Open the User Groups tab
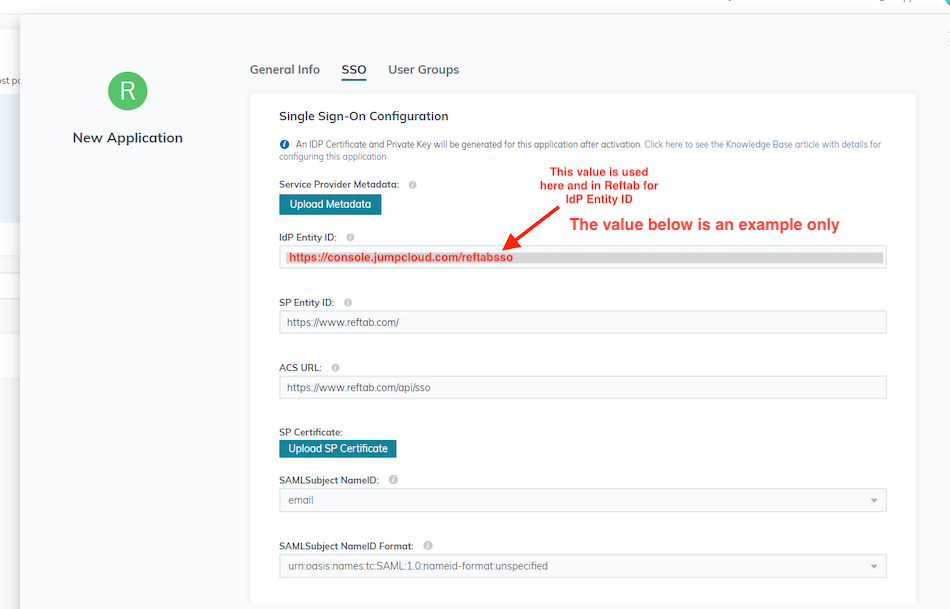 pyautogui.click(x=423, y=70)
